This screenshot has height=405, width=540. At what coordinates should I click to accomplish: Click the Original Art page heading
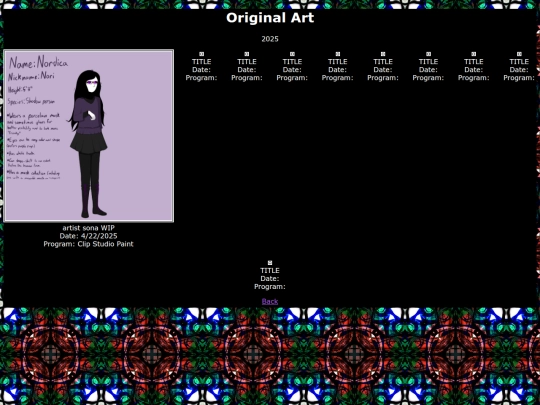[x=270, y=18]
